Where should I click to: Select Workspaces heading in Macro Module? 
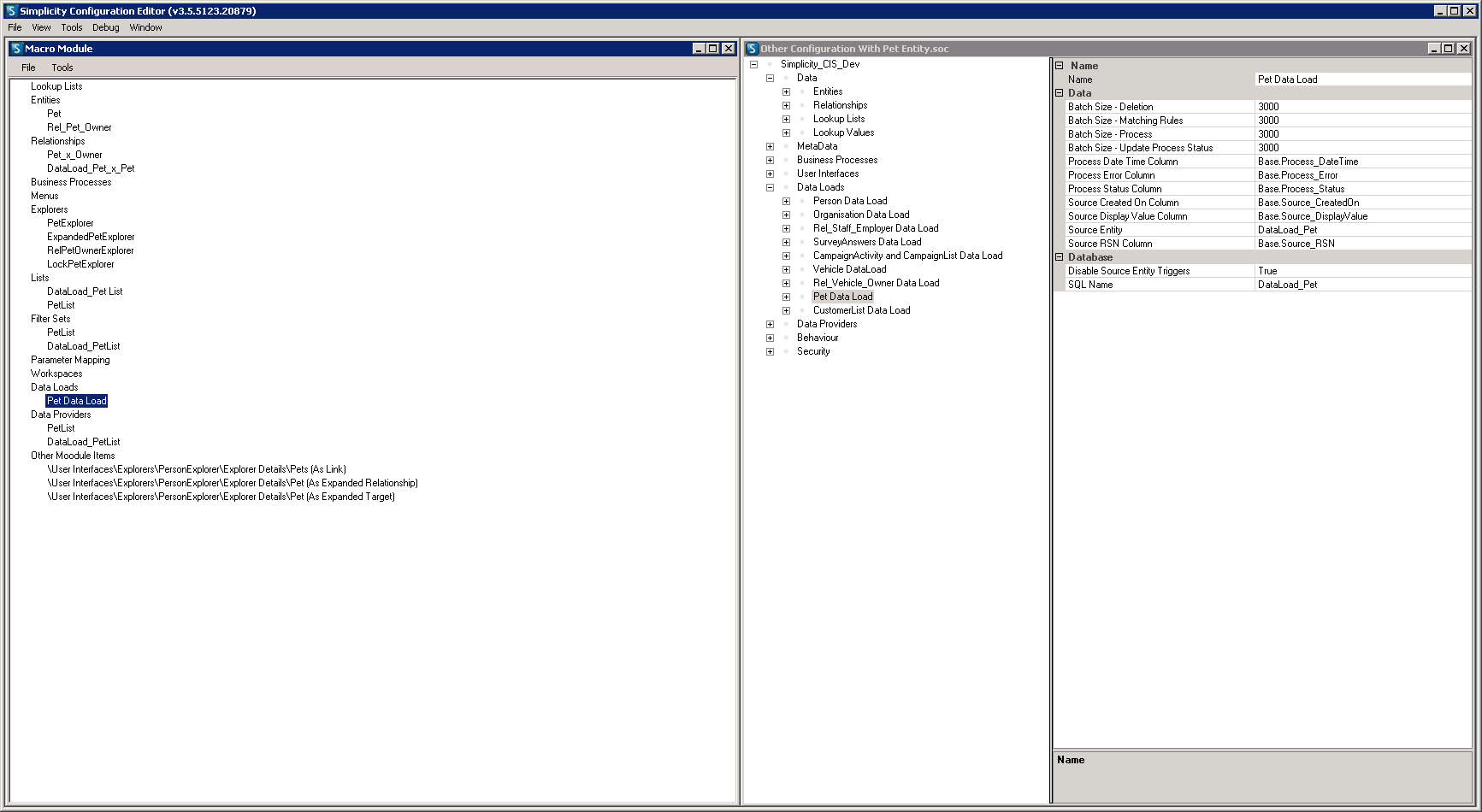click(56, 374)
